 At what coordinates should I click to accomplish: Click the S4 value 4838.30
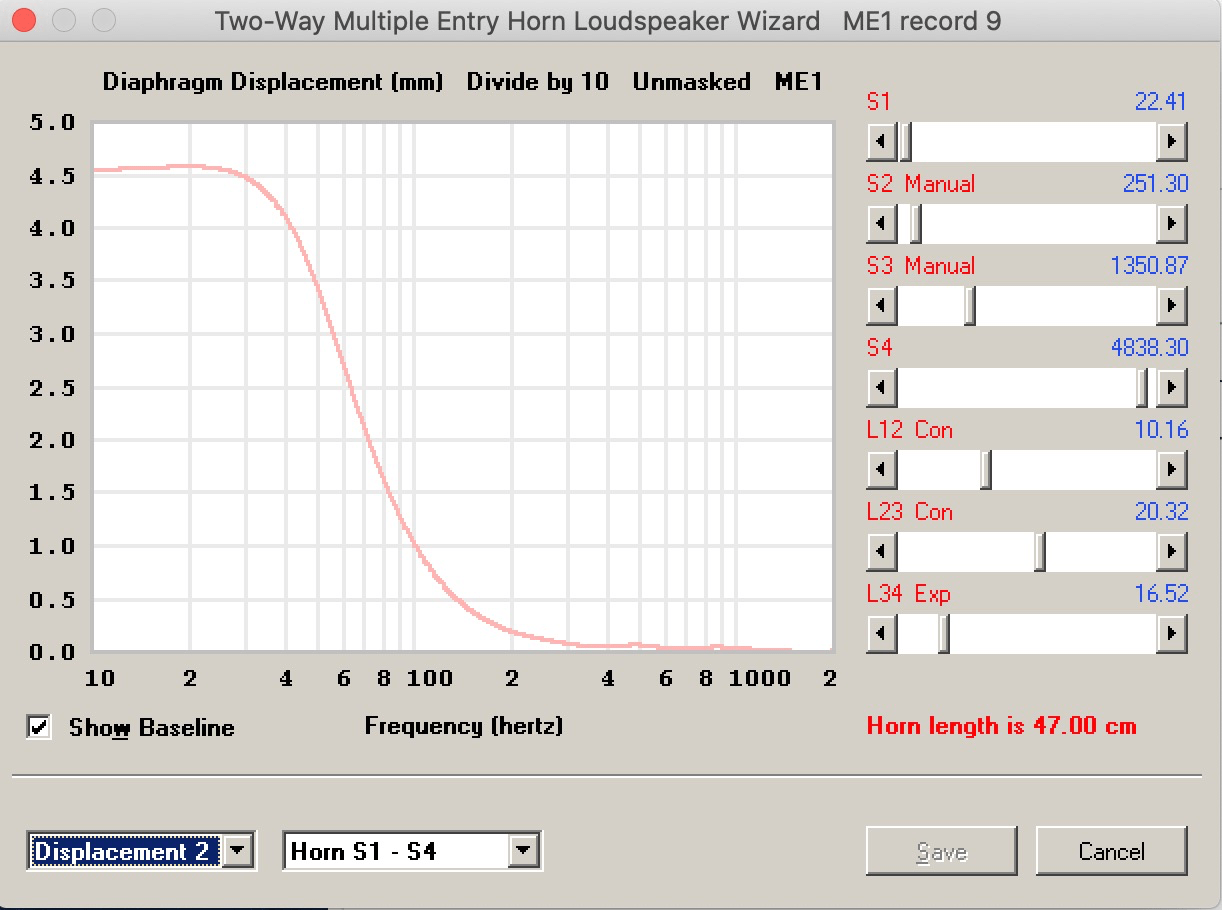(x=1149, y=348)
